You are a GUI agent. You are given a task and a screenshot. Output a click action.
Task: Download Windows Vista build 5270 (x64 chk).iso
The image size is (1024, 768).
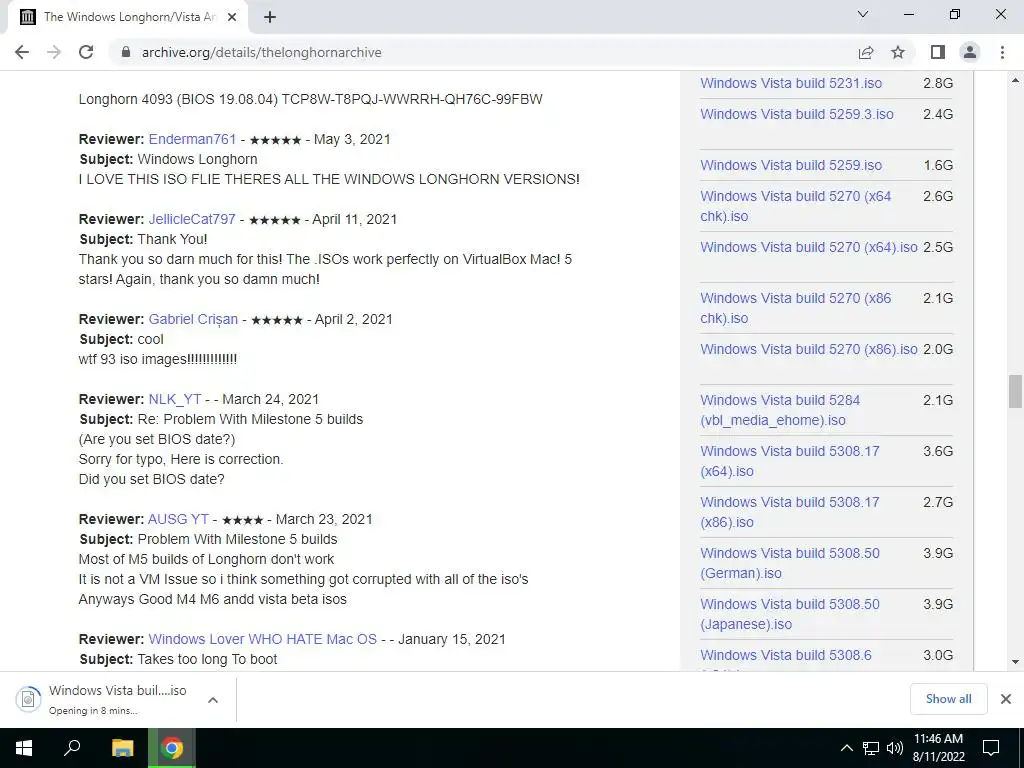(x=795, y=206)
